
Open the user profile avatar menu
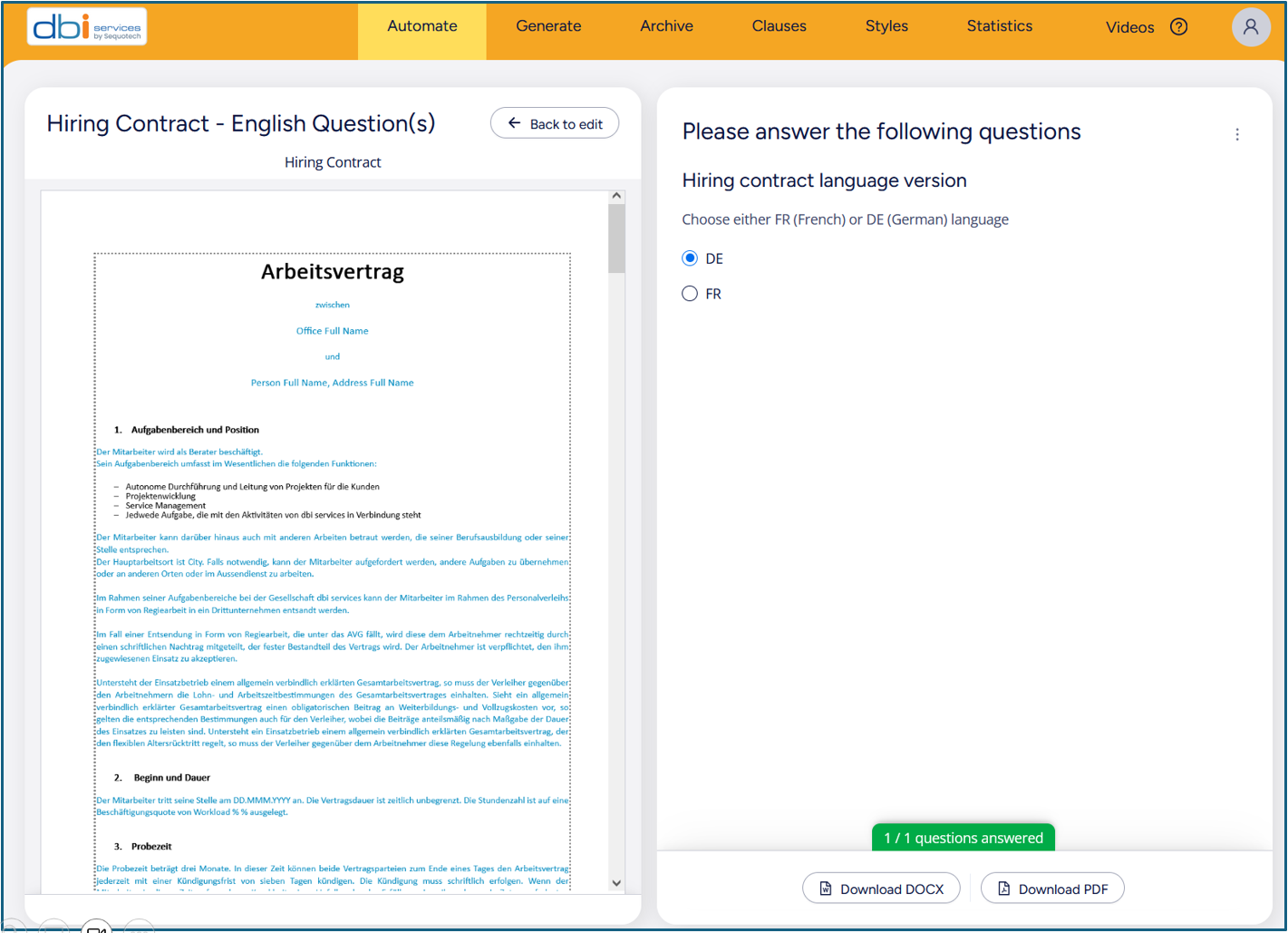(x=1250, y=27)
